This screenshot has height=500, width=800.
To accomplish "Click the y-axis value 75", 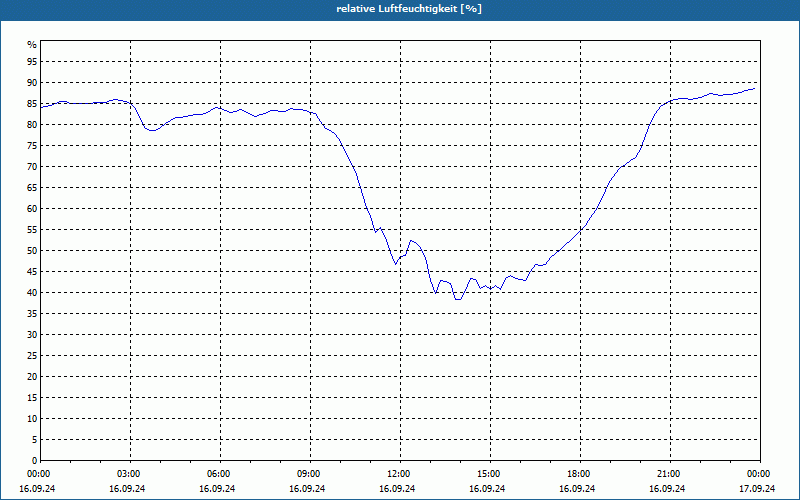I will (x=32, y=146).
